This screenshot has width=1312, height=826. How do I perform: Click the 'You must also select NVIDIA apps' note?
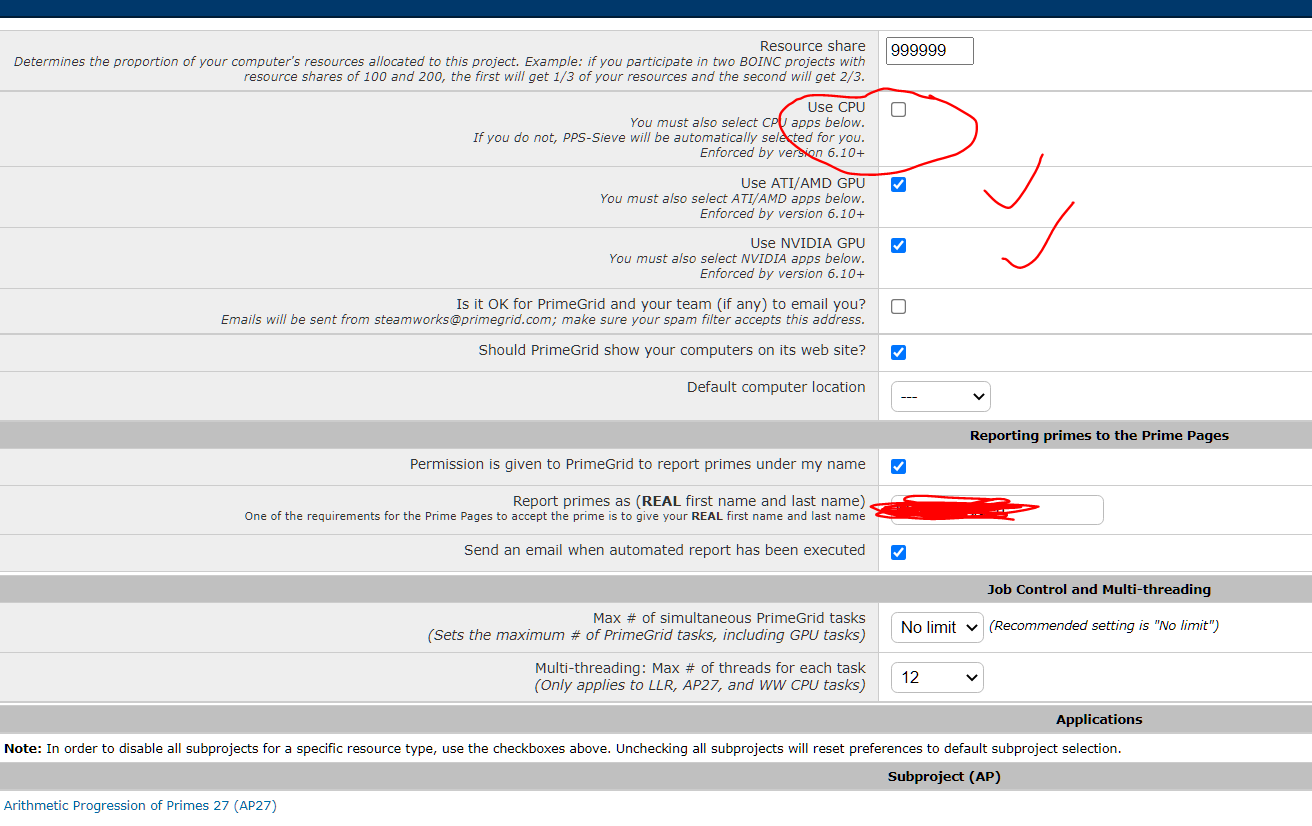click(x=737, y=259)
